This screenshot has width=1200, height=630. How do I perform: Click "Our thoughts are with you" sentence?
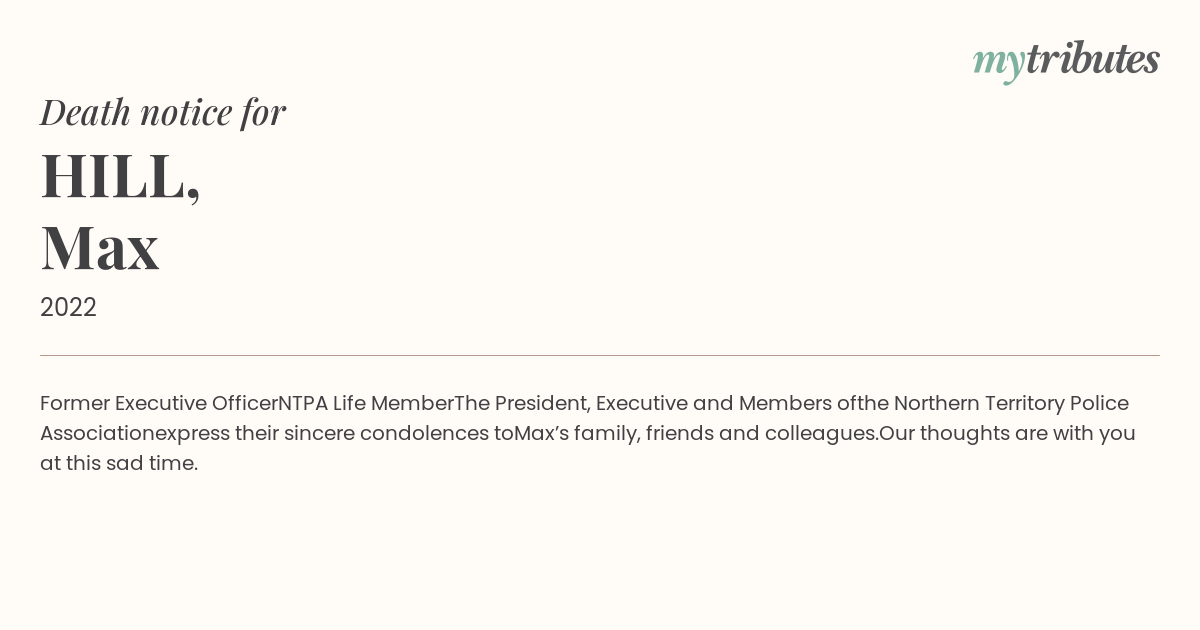pos(1007,434)
